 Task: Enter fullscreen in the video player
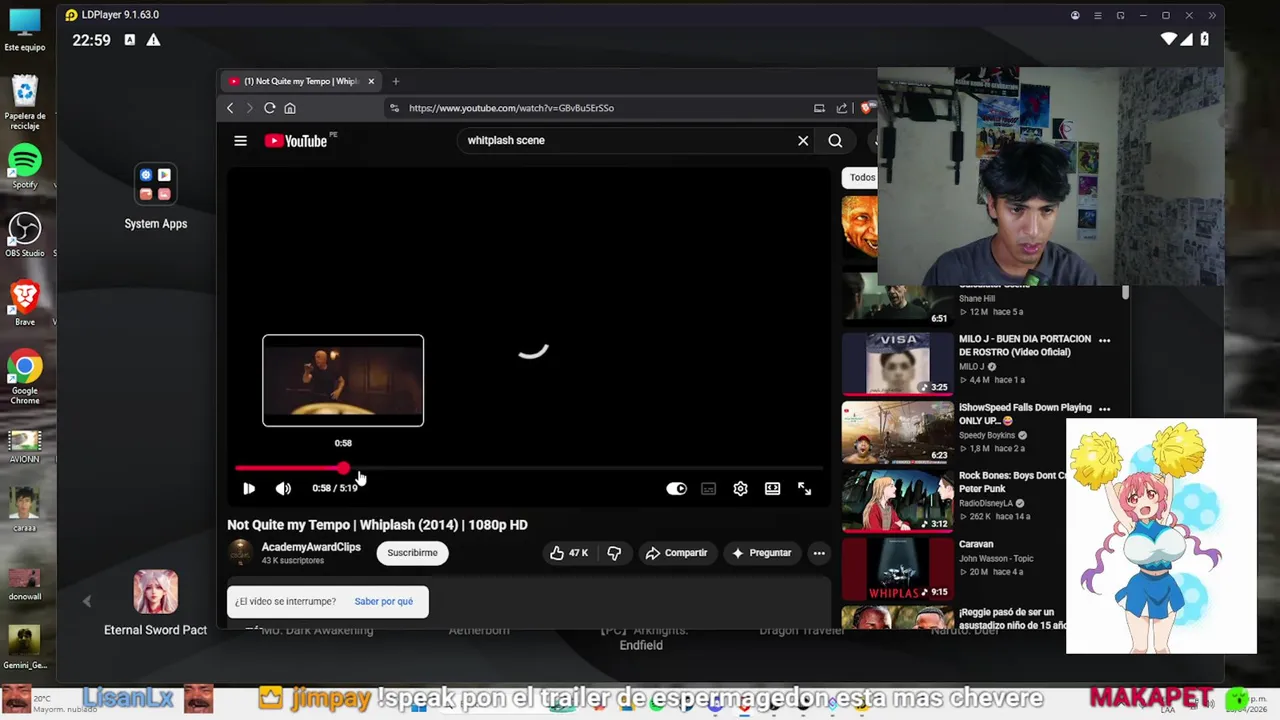click(x=804, y=489)
